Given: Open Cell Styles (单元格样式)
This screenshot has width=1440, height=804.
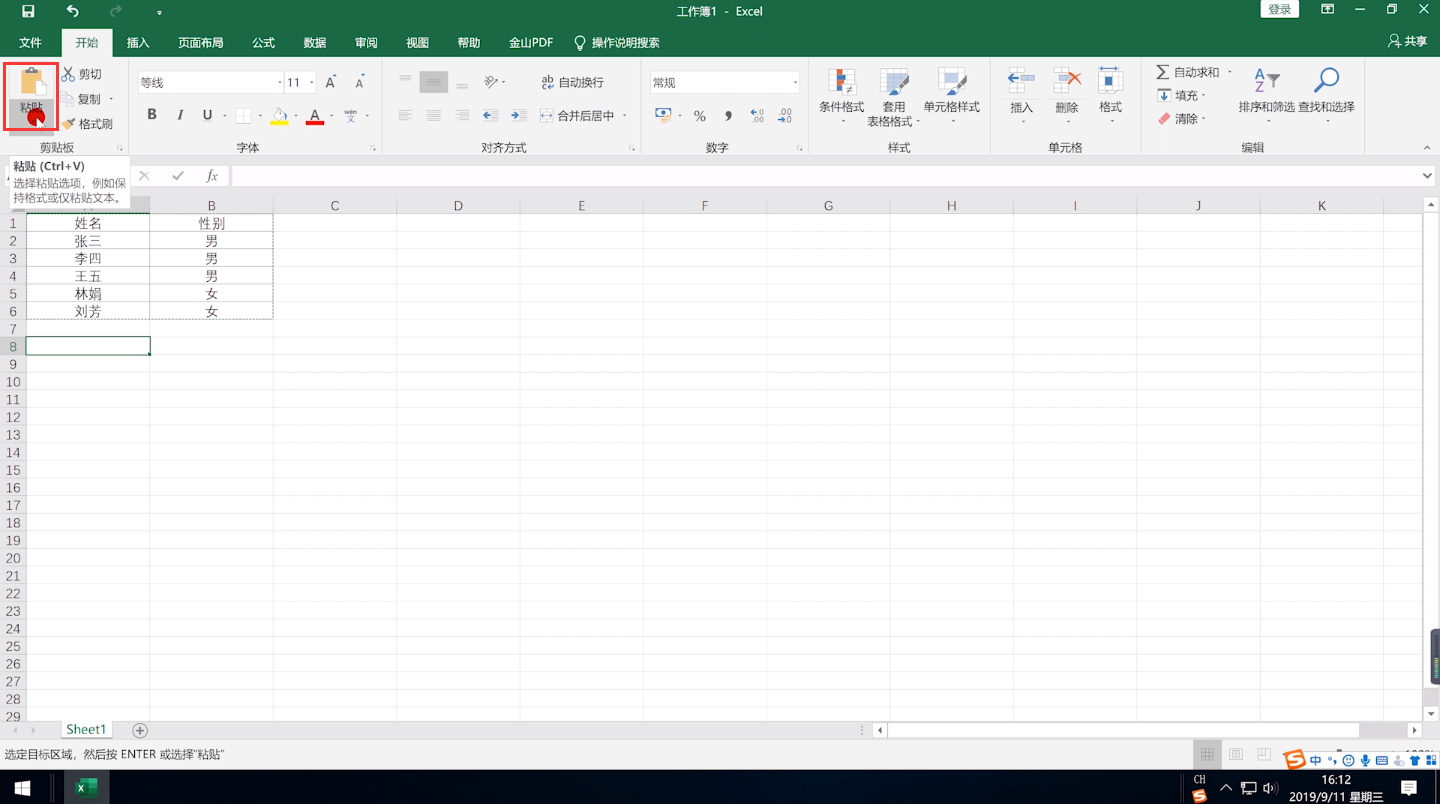Looking at the screenshot, I should 951,96.
